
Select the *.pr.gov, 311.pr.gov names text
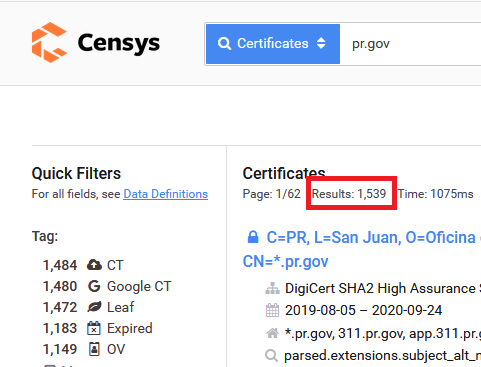tap(383, 333)
